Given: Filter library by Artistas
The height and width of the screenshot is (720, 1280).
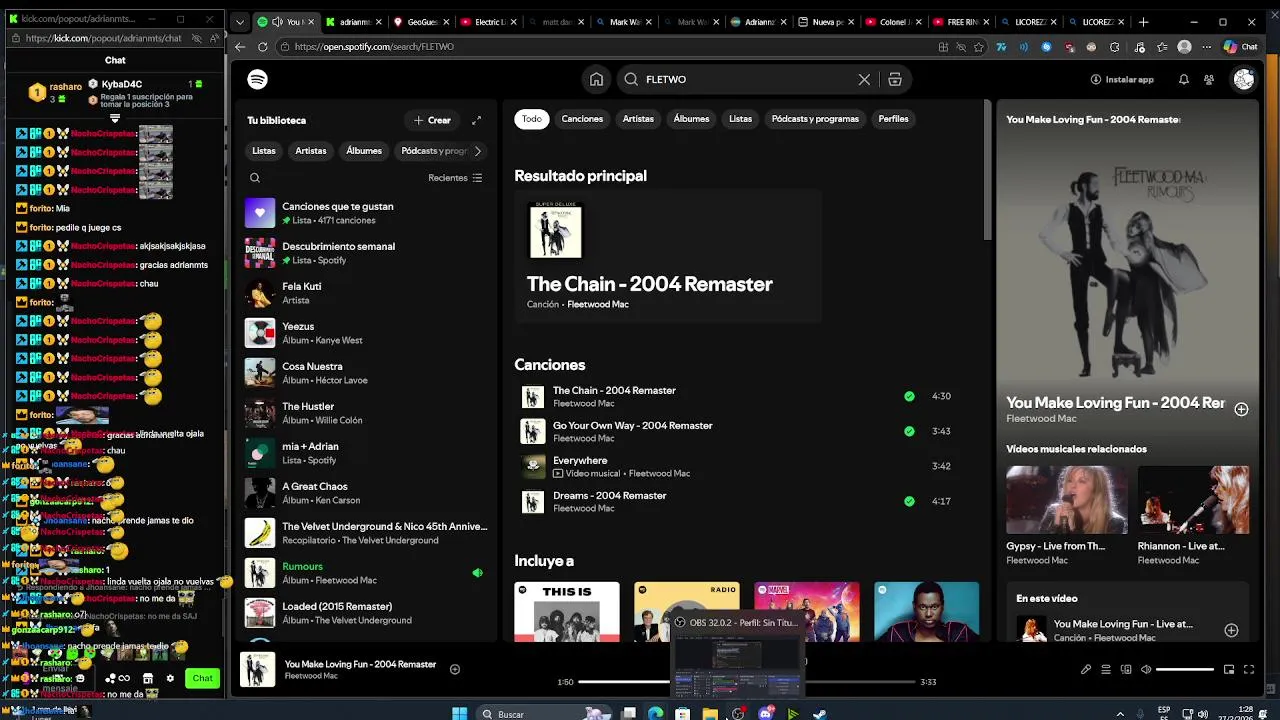Looking at the screenshot, I should pyautogui.click(x=311, y=151).
